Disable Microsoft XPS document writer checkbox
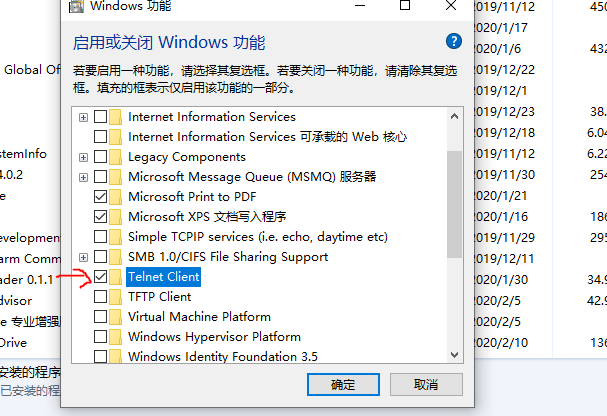The height and width of the screenshot is (416, 607). click(100, 216)
